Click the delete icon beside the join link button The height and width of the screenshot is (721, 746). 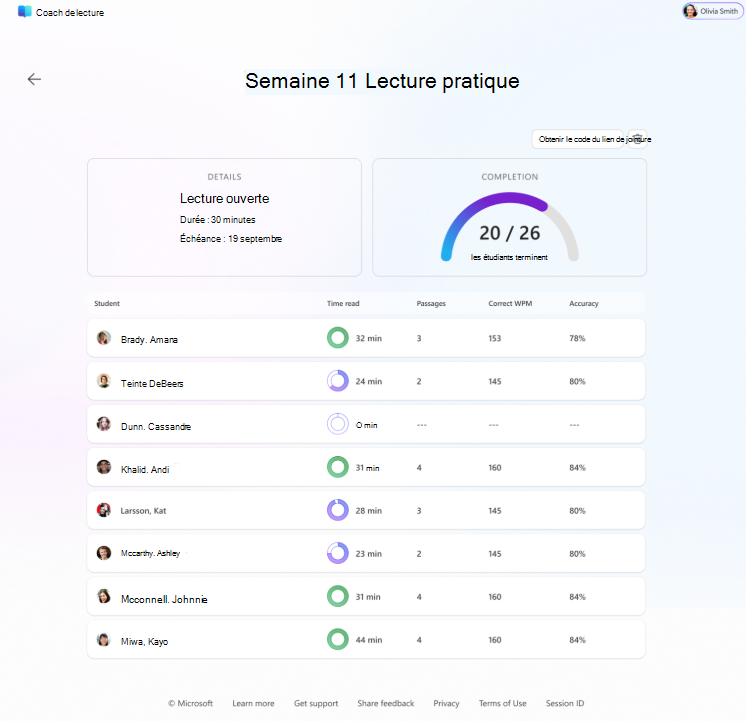click(638, 139)
